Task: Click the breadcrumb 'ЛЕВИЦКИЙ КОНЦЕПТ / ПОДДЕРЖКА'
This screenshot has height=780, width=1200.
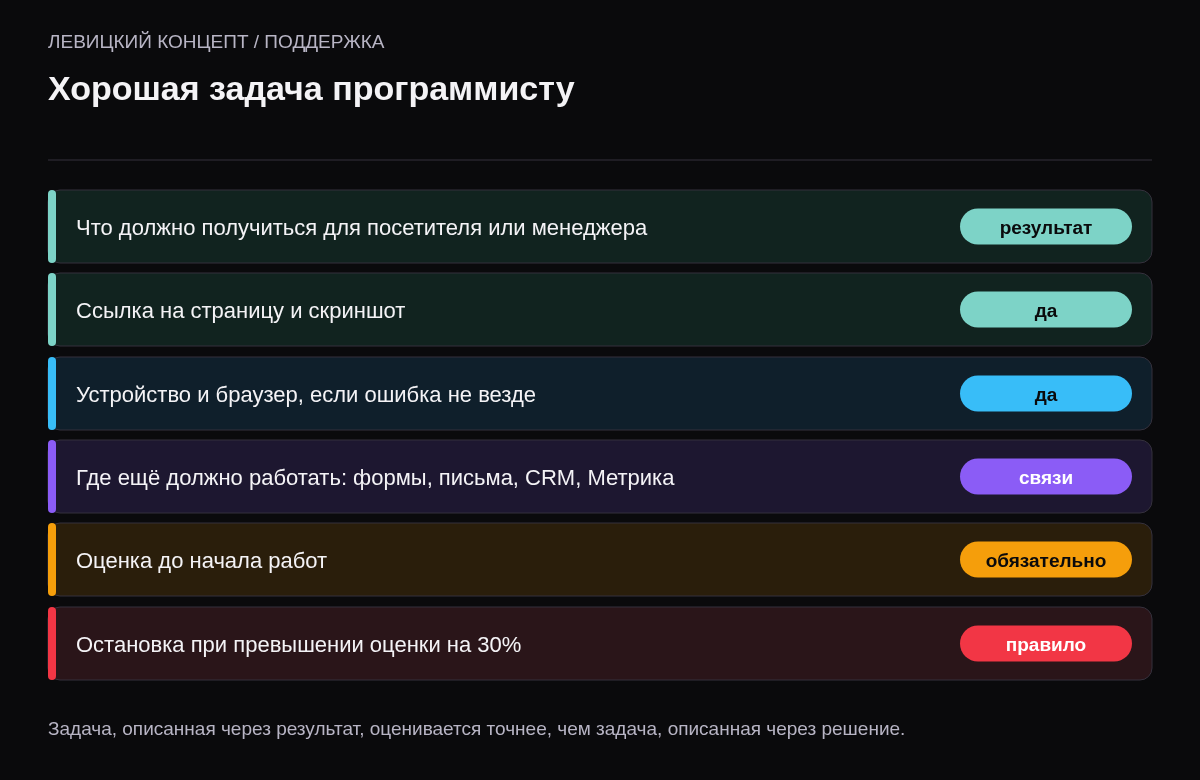Action: coord(216,42)
